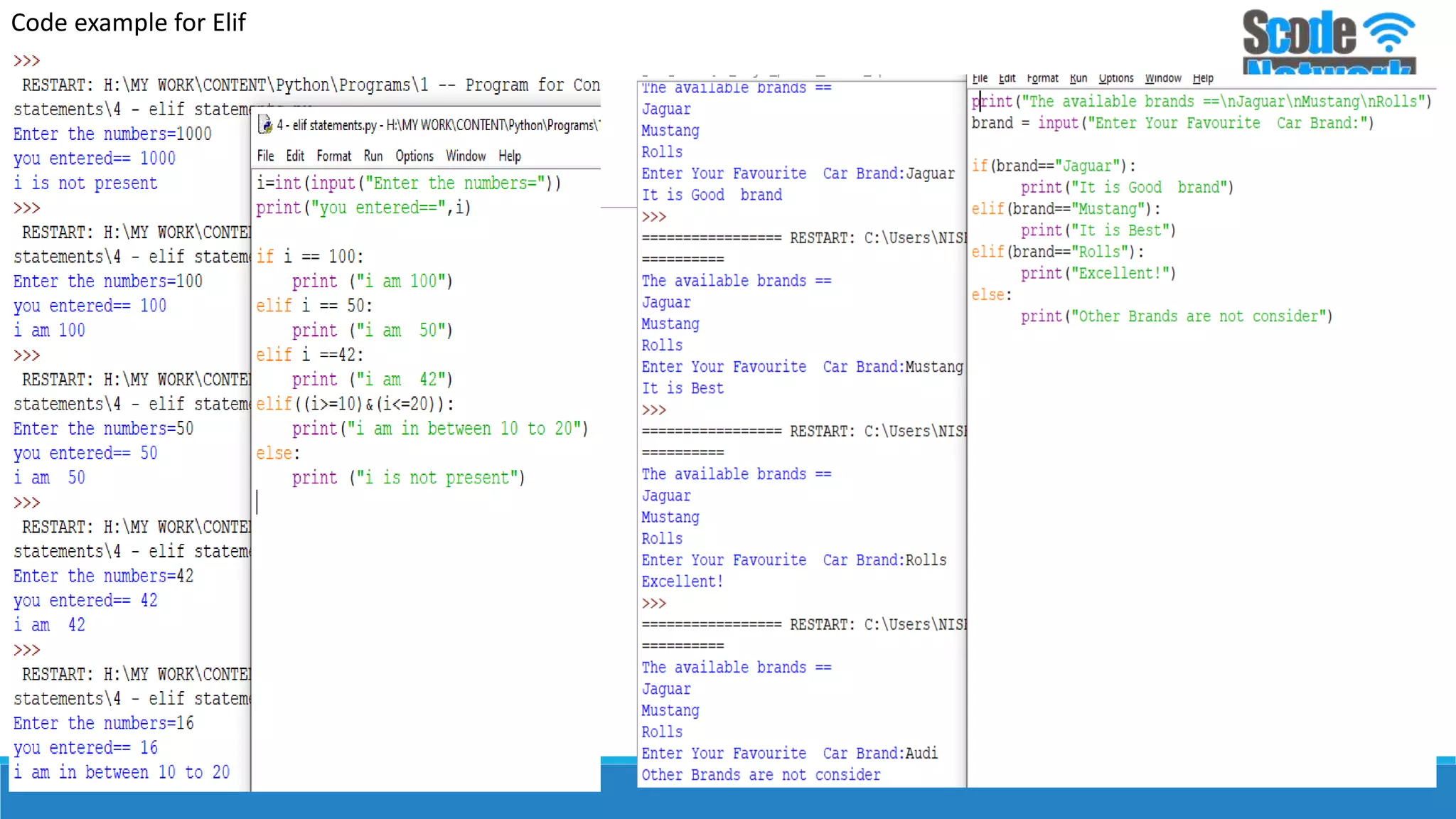This screenshot has width=1456, height=819.
Task: Click the 'else:' line in the car brand editor
Action: 991,294
